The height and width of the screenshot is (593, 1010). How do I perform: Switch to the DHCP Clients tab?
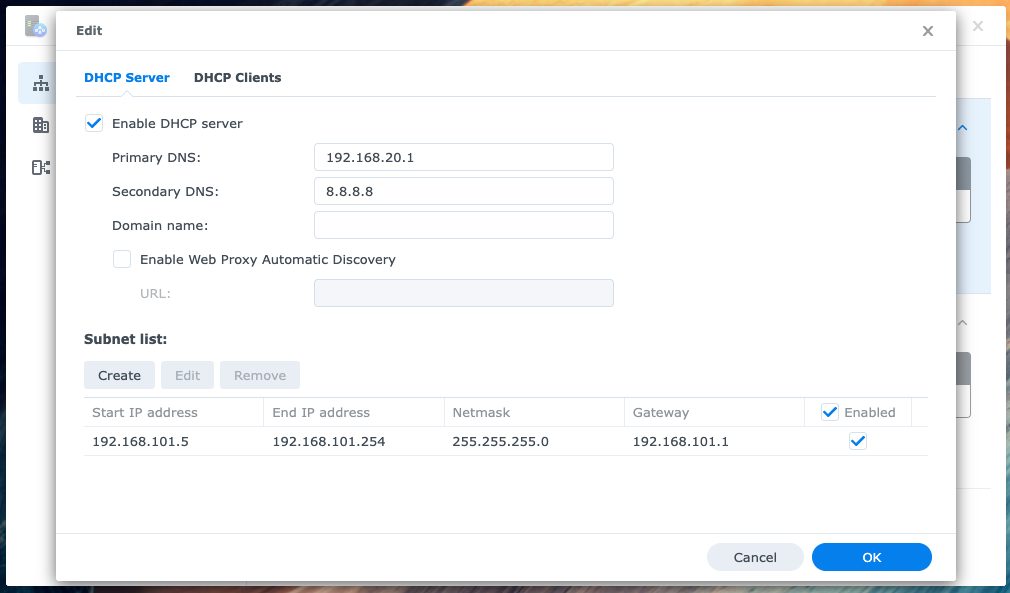(237, 77)
